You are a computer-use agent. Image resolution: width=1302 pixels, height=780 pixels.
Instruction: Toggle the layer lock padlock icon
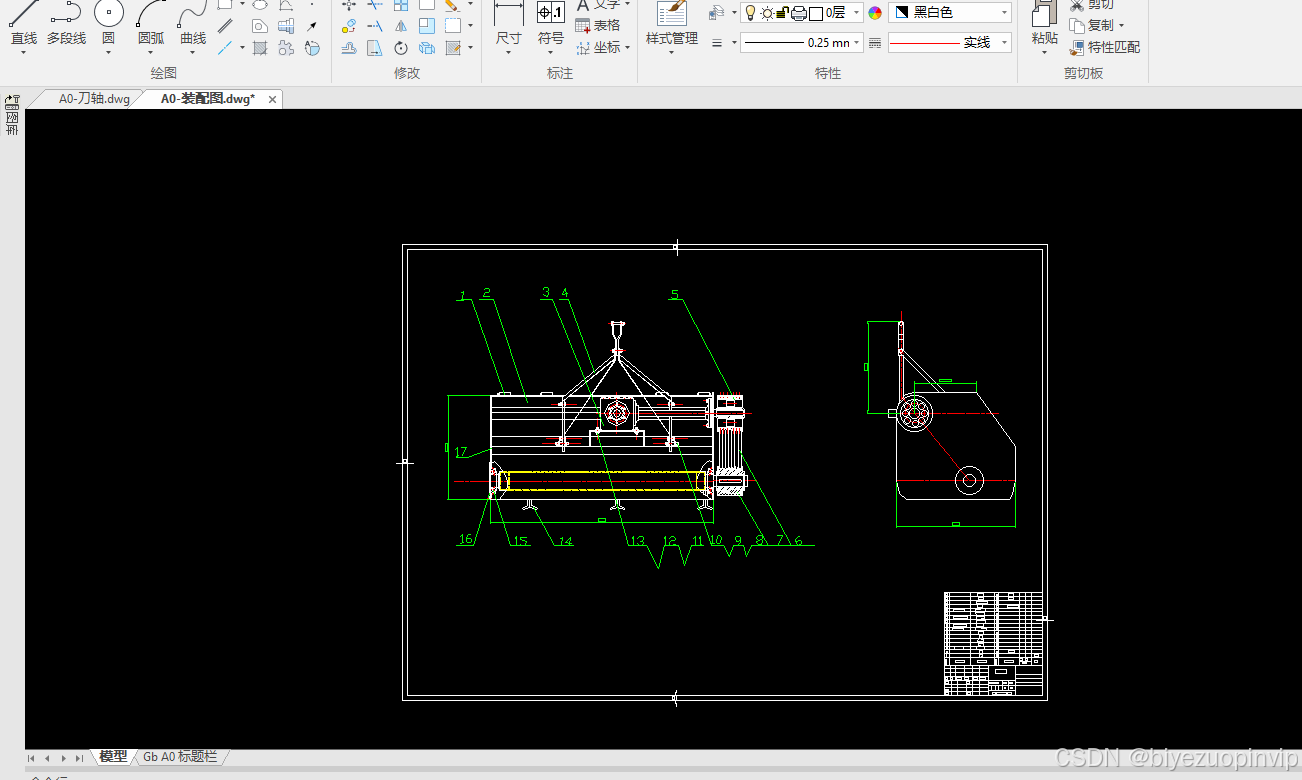pyautogui.click(x=783, y=13)
